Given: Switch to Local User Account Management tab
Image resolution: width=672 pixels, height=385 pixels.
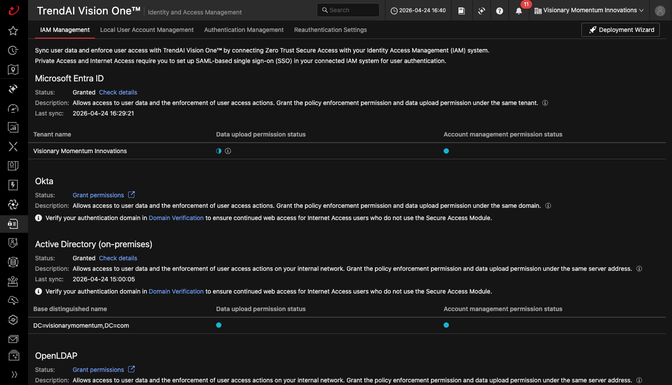Looking at the screenshot, I should [x=147, y=30].
